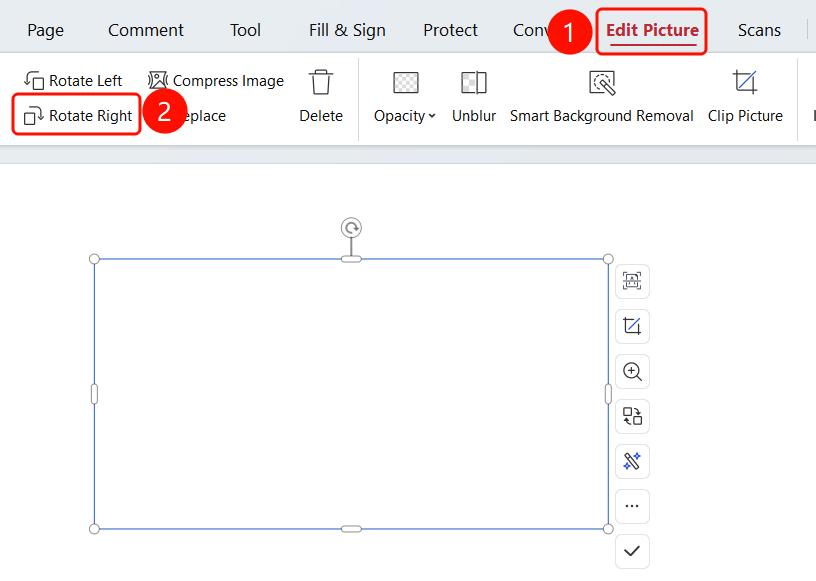Select the Edit Picture tab
The height and width of the screenshot is (581, 816).
pos(652,31)
